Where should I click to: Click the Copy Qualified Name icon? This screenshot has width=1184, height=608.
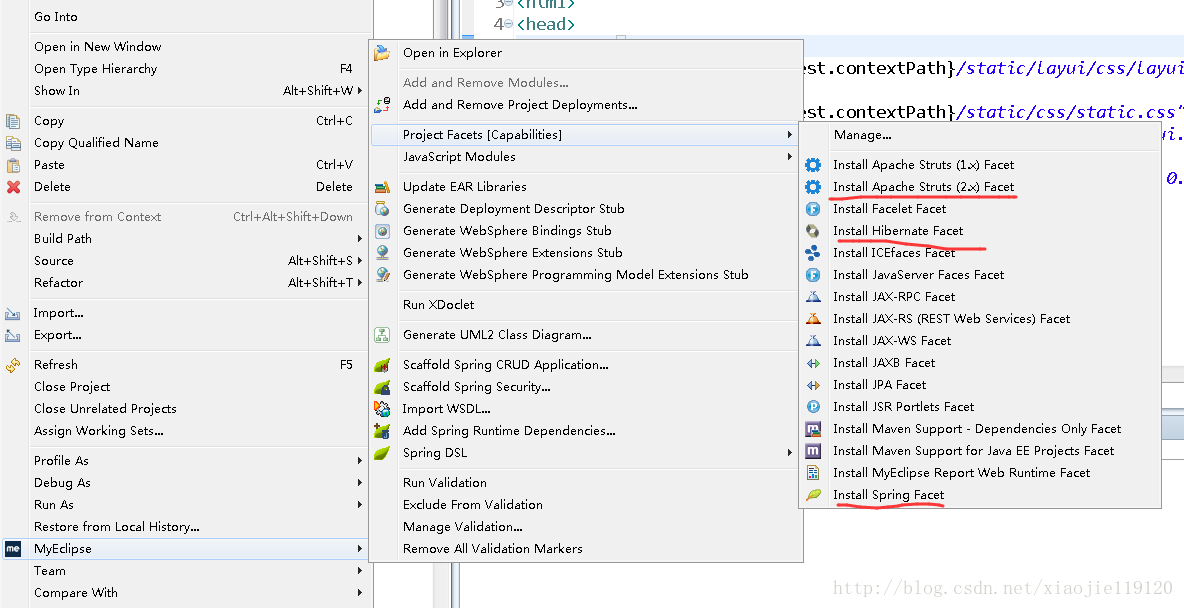coord(13,143)
